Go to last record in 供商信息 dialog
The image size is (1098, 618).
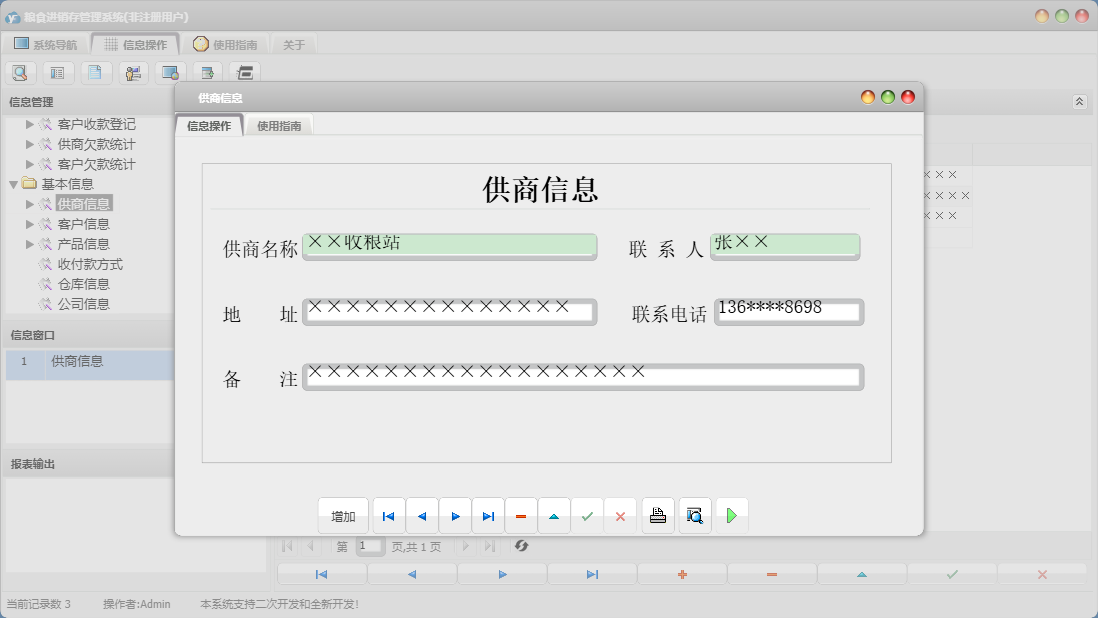[488, 516]
